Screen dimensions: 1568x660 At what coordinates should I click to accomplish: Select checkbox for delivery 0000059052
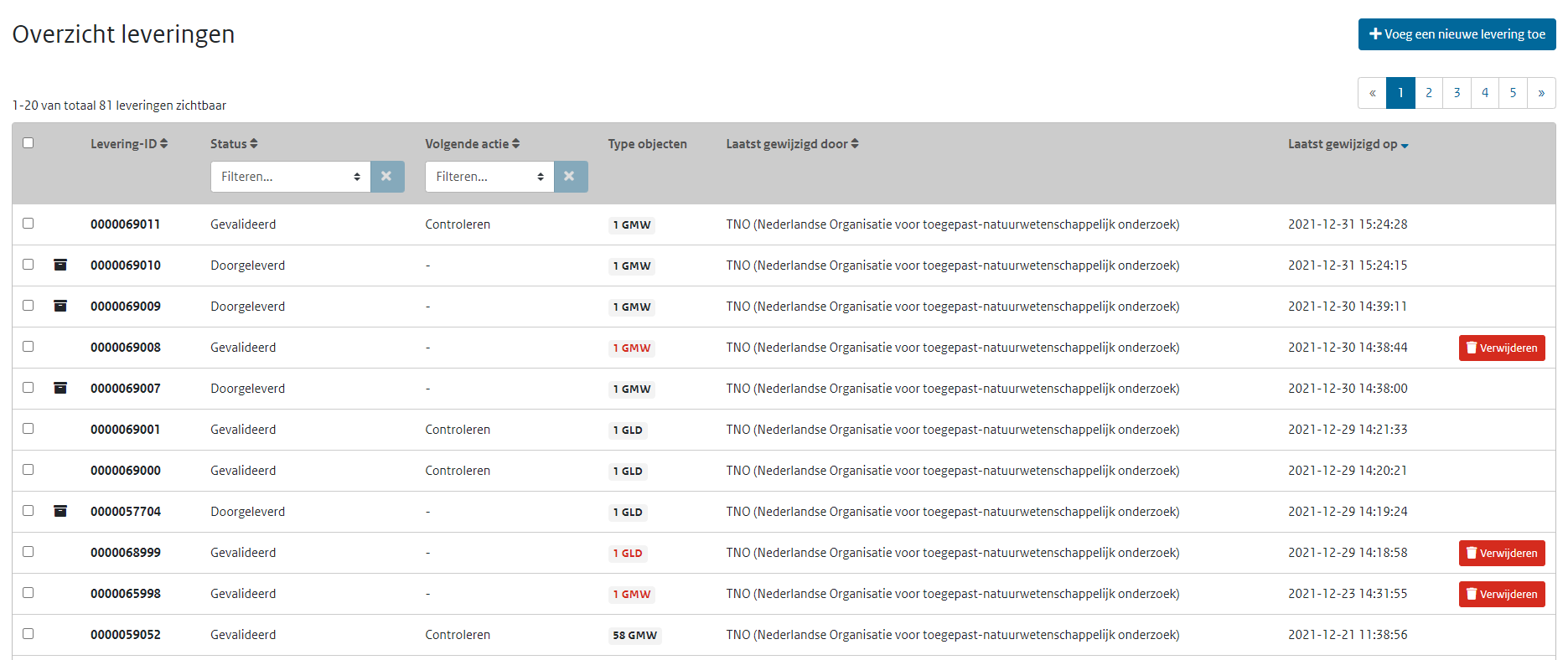(28, 634)
